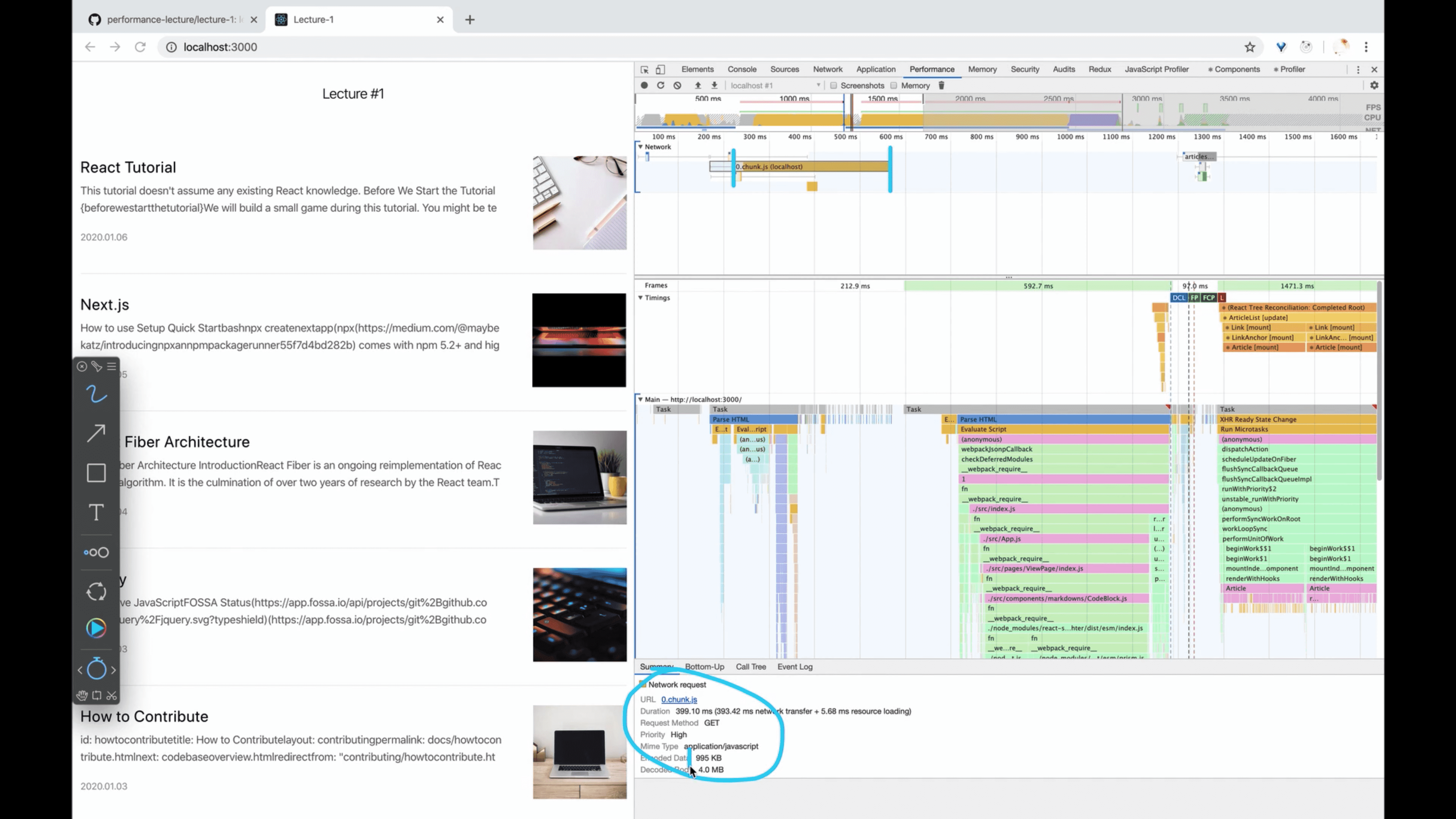
Task: Clear the performance recording
Action: pos(677,85)
